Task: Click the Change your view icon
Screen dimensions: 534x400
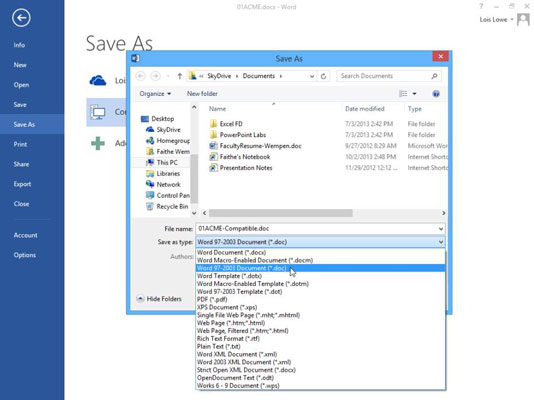Action: pyautogui.click(x=403, y=94)
